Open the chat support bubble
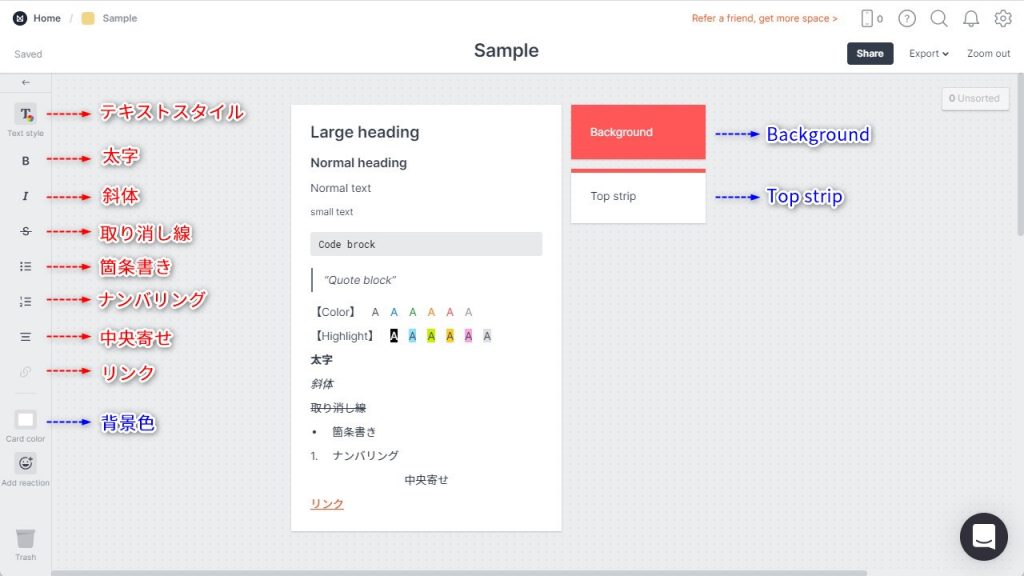1024x576 pixels. coord(984,537)
